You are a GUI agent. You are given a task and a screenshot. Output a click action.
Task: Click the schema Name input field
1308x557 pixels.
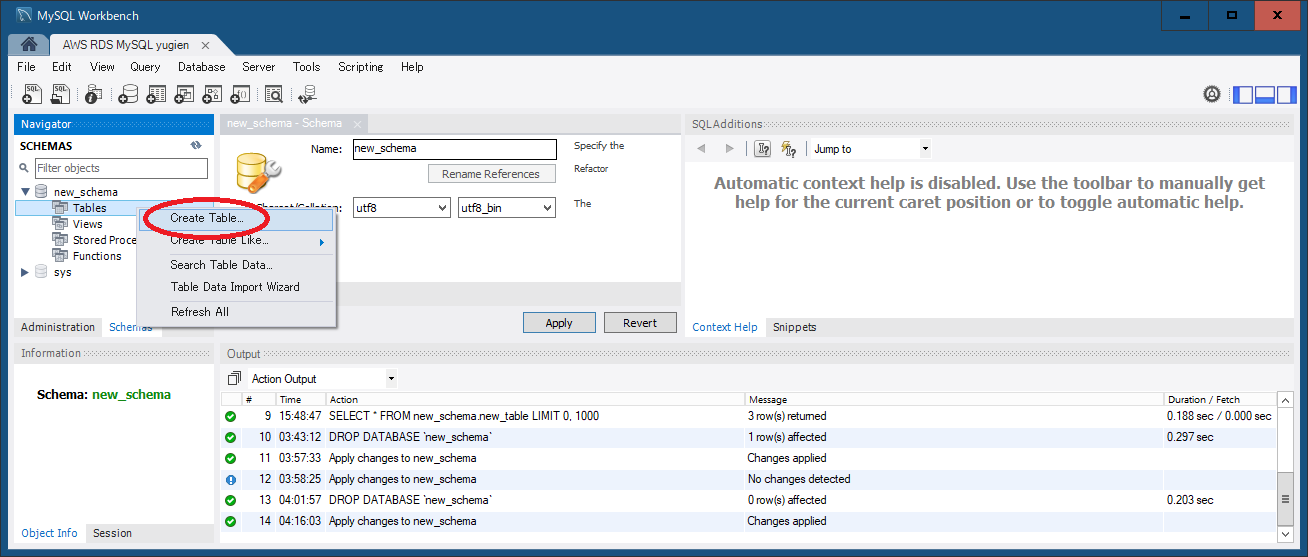(454, 149)
